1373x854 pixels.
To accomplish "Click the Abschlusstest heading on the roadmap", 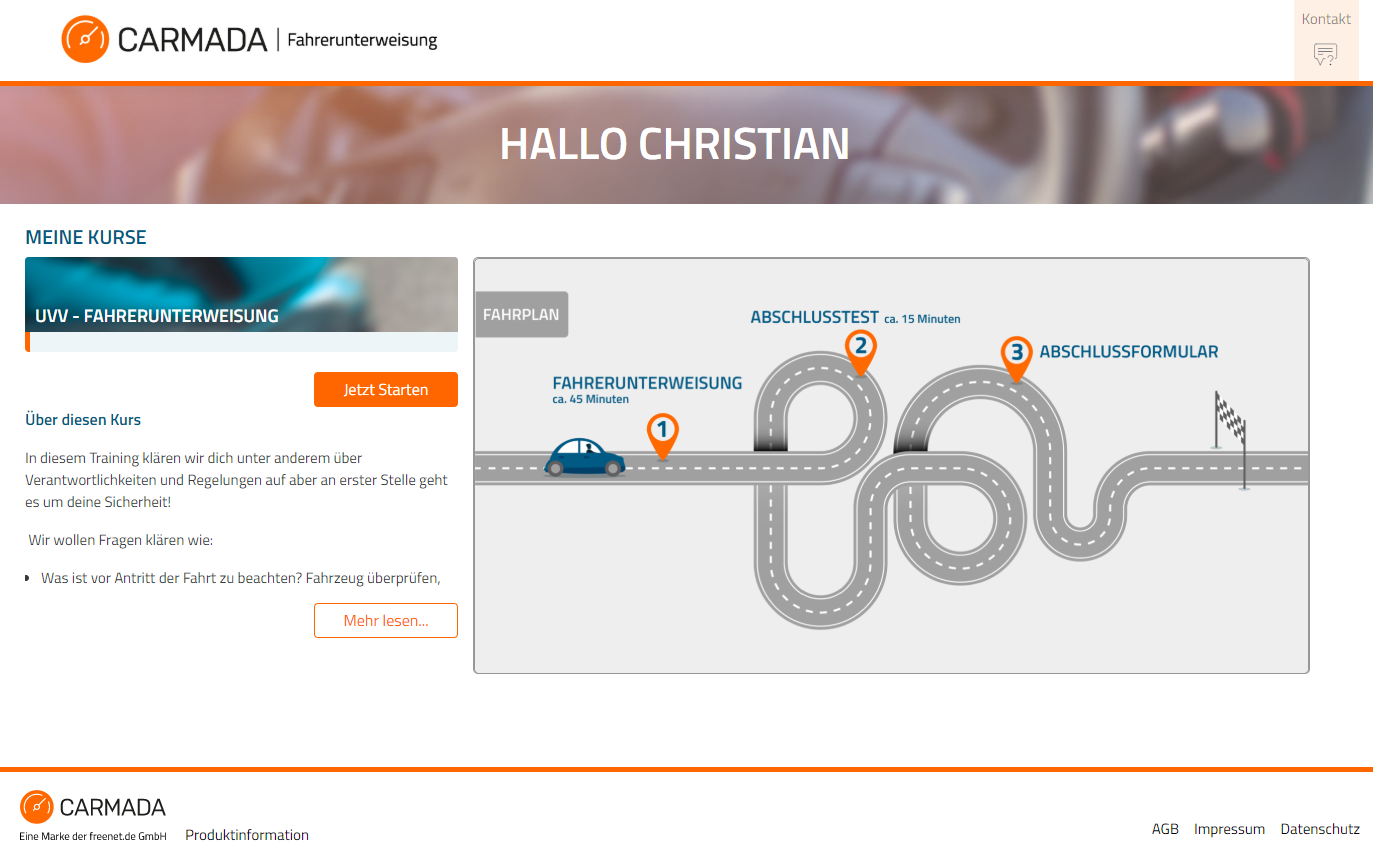I will pos(813,317).
